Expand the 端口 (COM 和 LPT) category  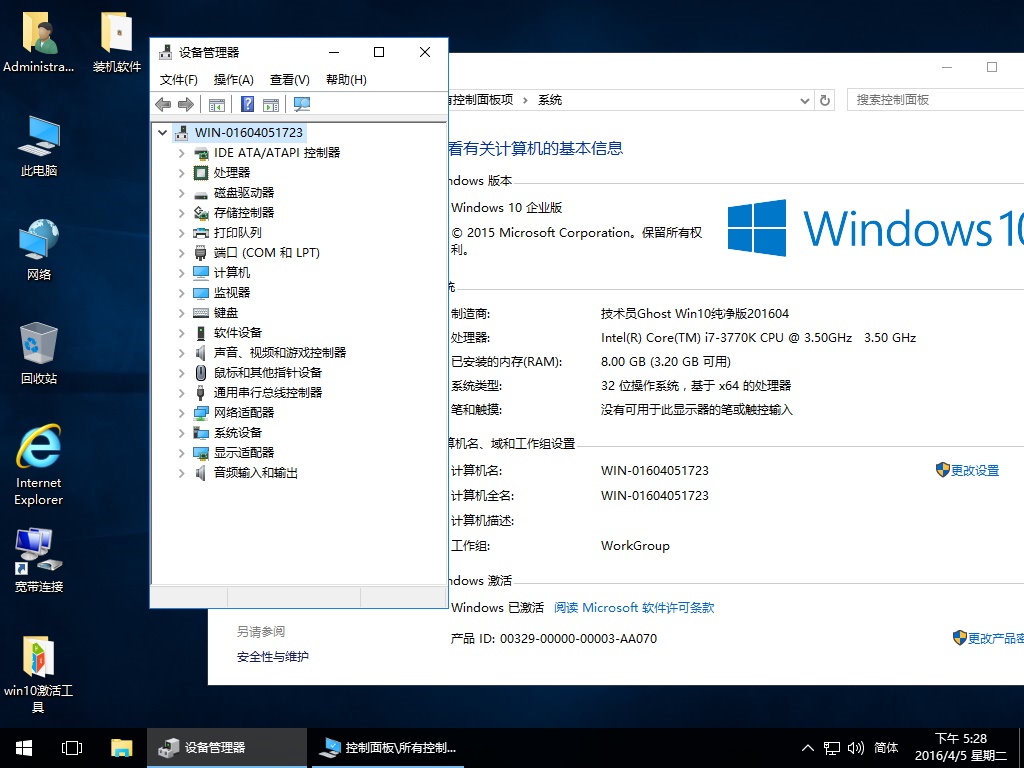coord(182,253)
